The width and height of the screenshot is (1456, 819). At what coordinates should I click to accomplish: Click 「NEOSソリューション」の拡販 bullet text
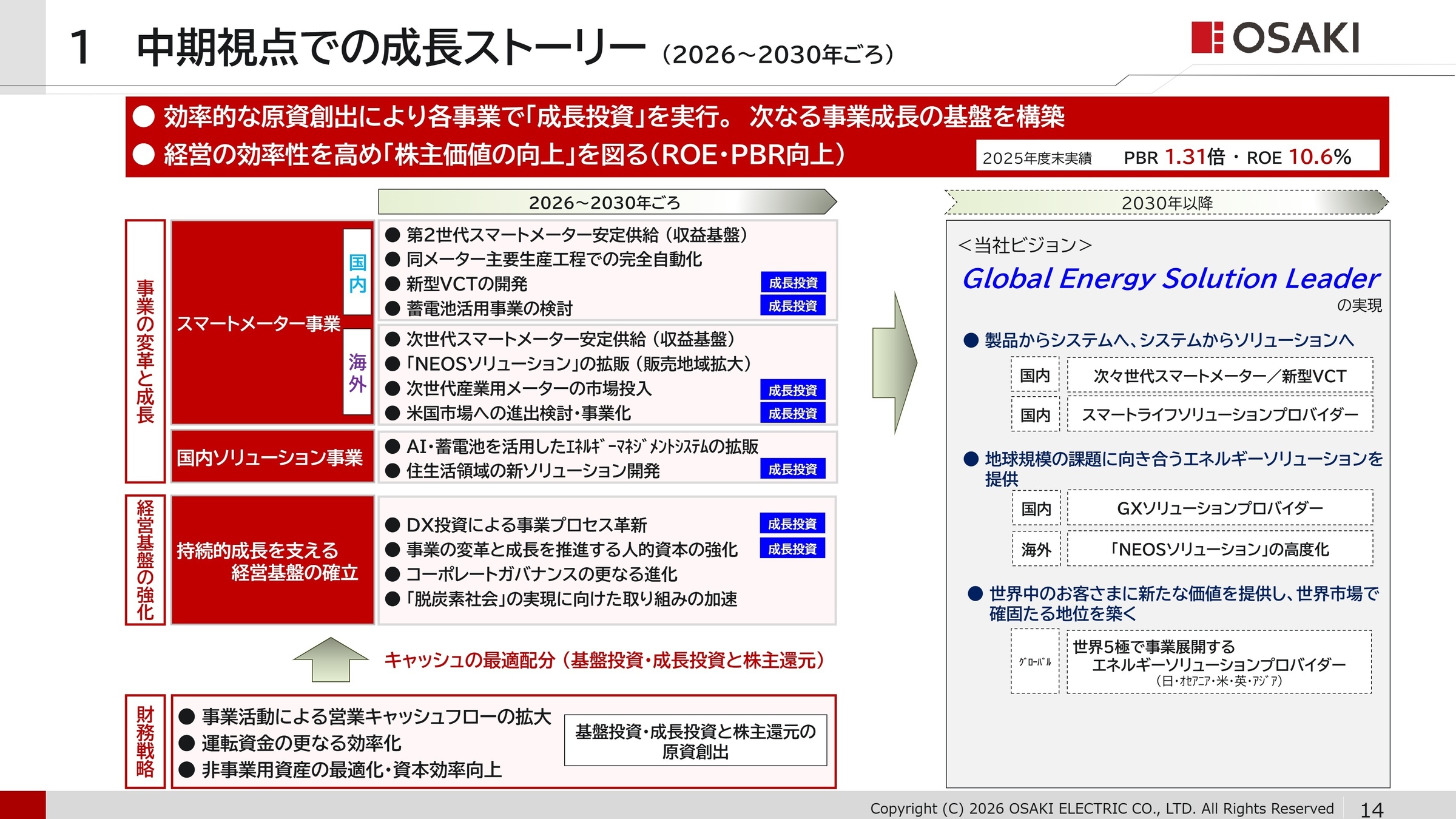579,364
